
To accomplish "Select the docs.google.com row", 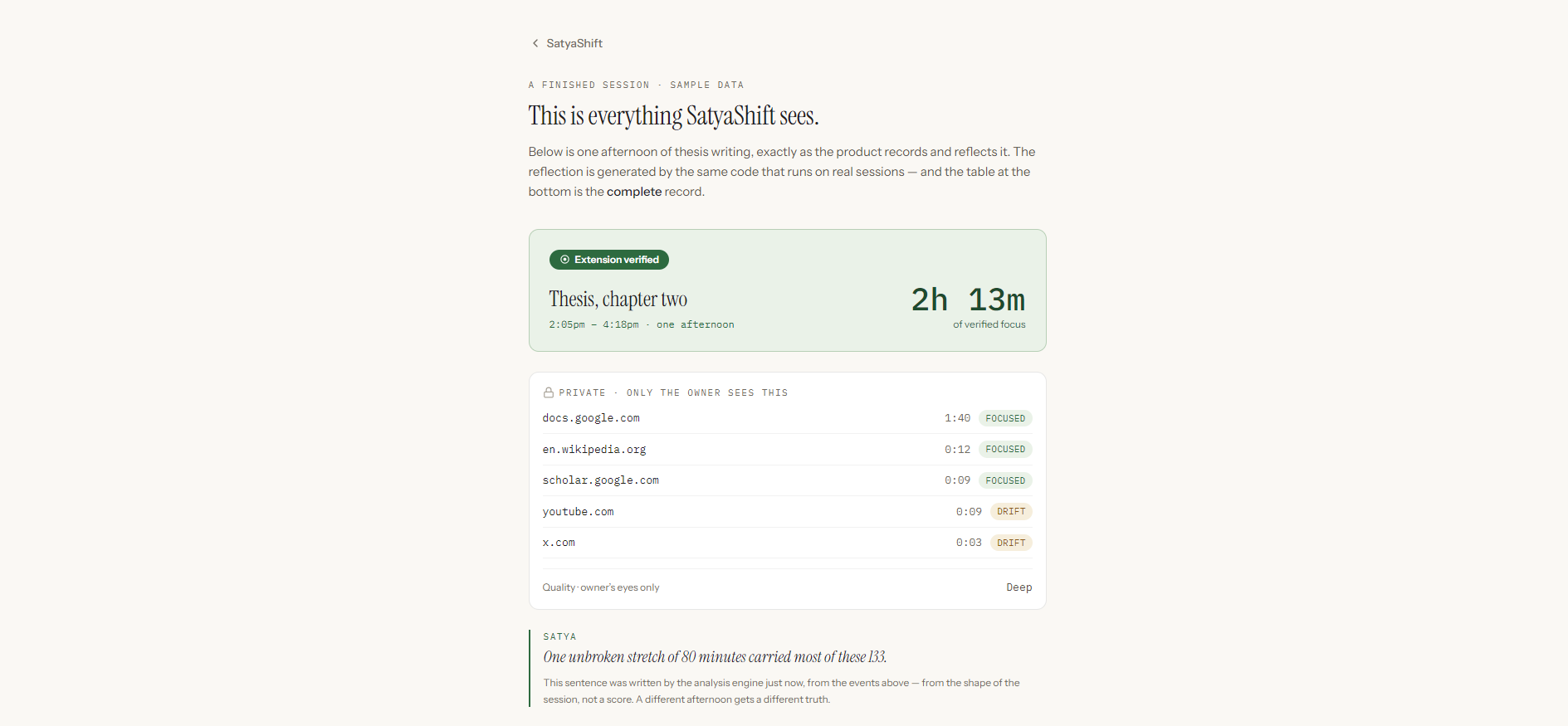I will coord(787,418).
